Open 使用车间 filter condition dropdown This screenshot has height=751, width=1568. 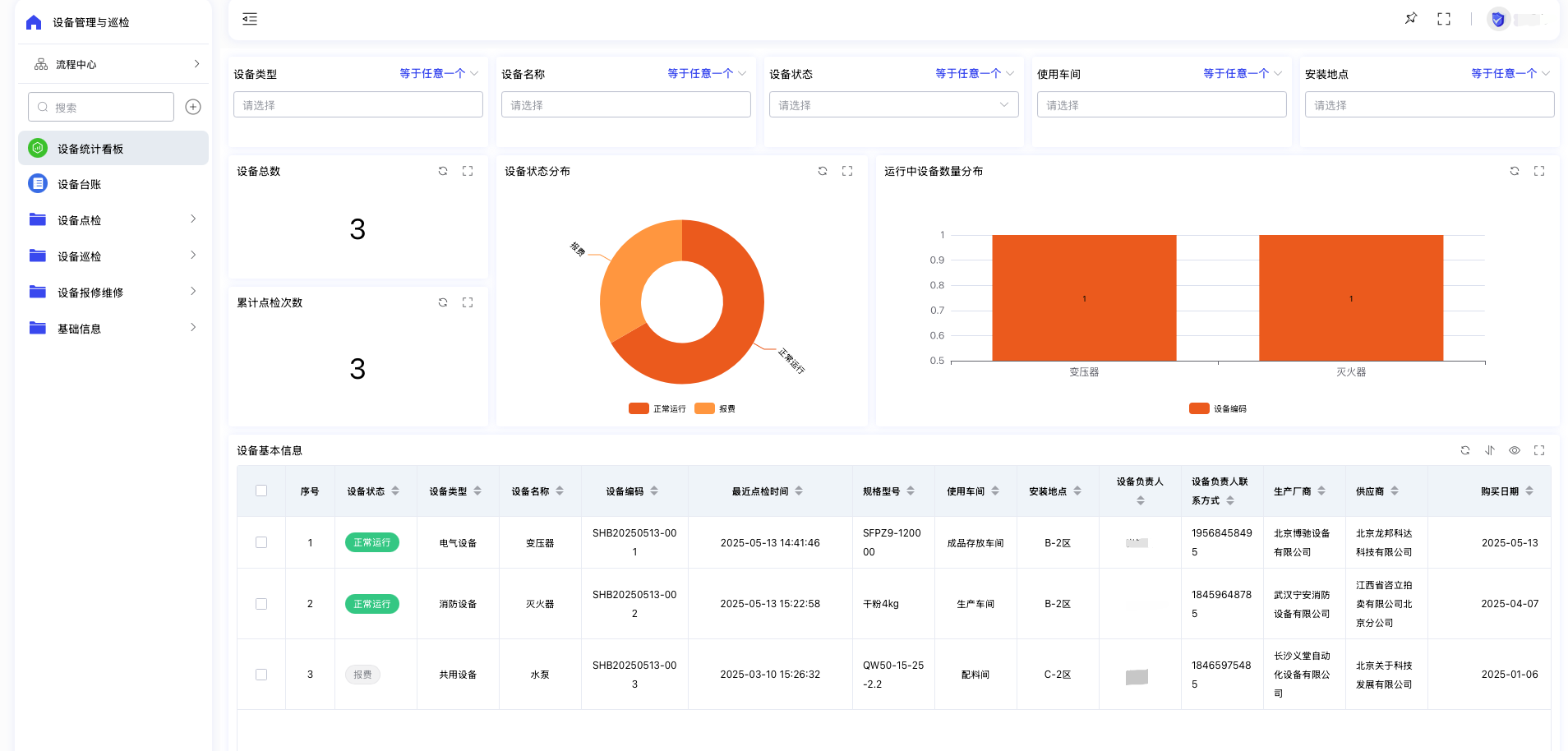[1243, 73]
